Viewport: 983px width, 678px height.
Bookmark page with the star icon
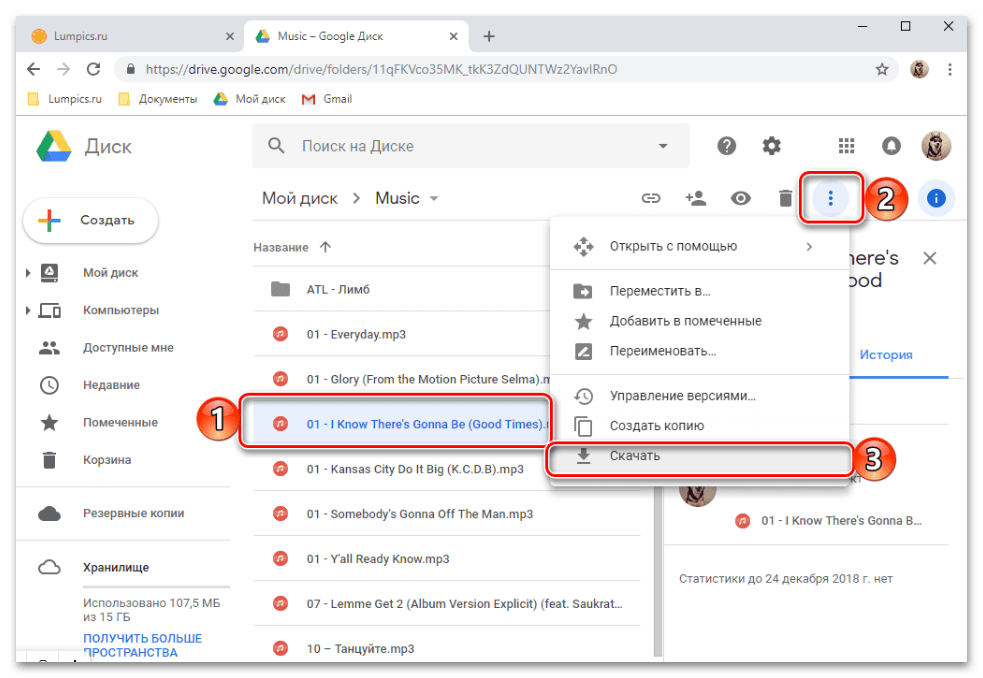(x=881, y=70)
